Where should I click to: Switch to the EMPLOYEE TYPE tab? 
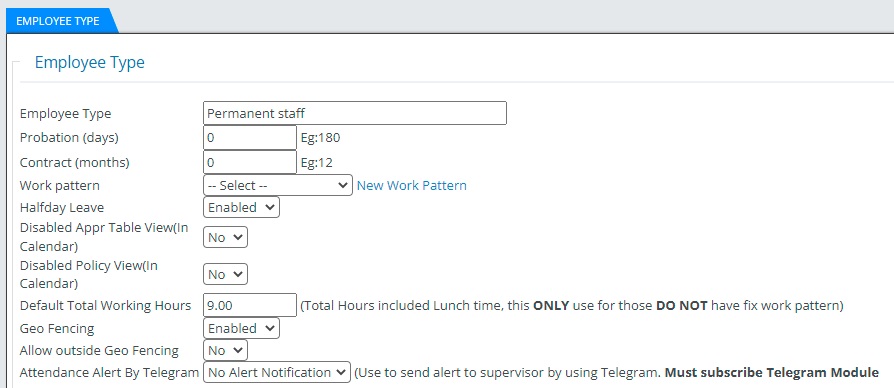pyautogui.click(x=58, y=21)
